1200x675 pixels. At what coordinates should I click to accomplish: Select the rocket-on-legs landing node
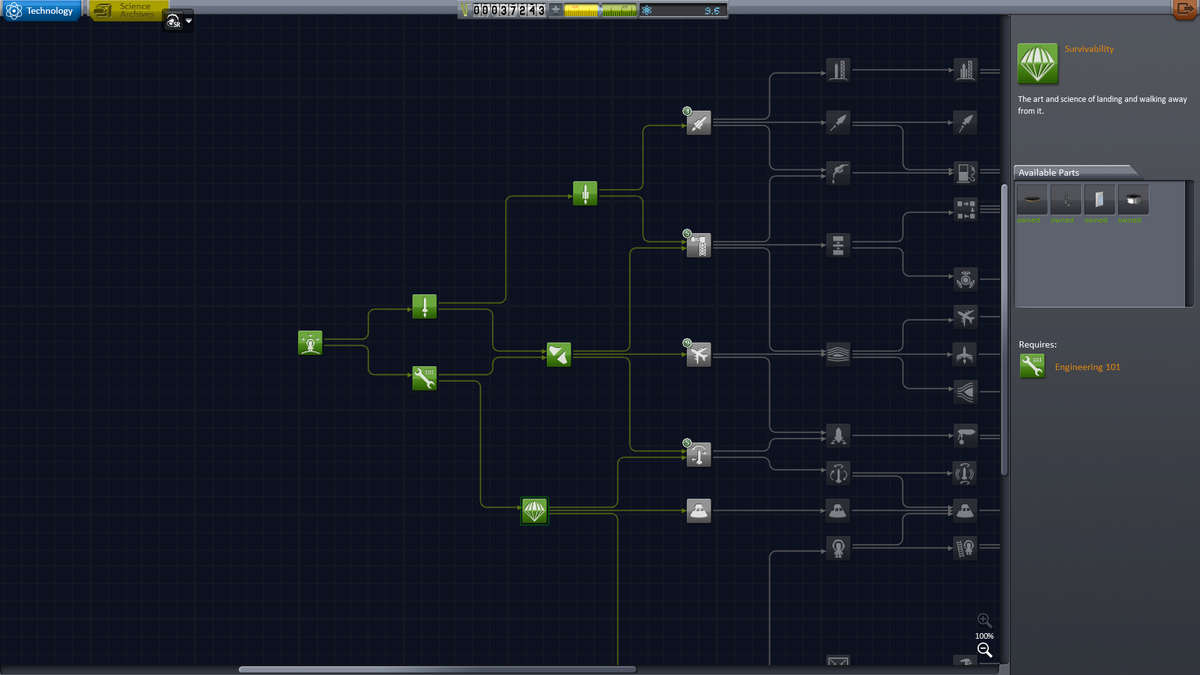coord(838,435)
